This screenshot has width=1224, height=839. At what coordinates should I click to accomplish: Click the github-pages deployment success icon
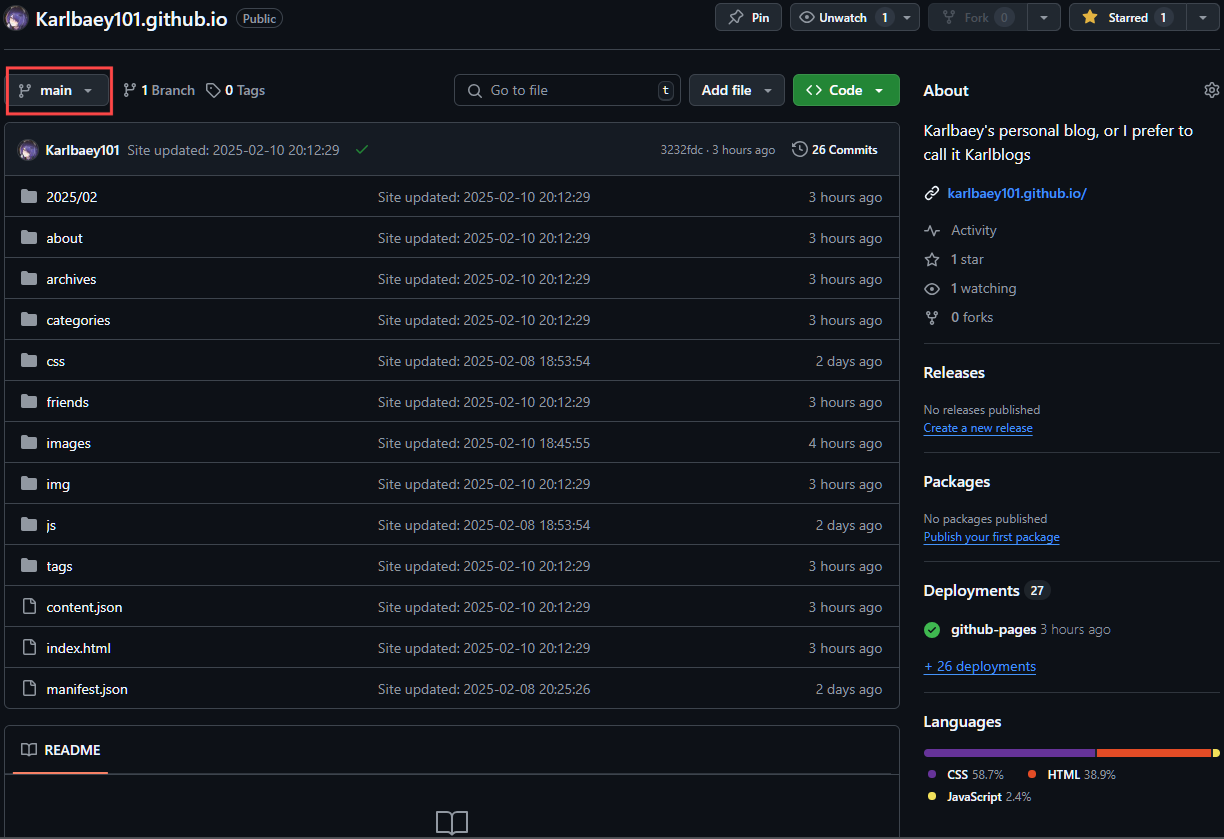point(932,630)
